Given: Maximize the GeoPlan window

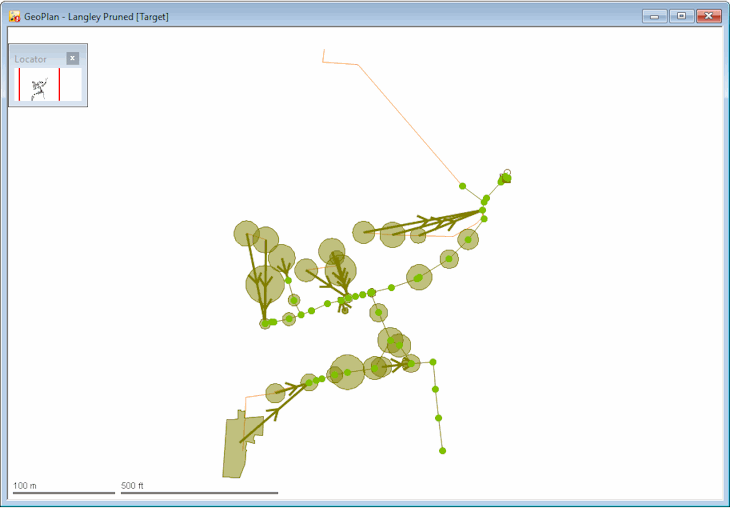Looking at the screenshot, I should pos(681,16).
